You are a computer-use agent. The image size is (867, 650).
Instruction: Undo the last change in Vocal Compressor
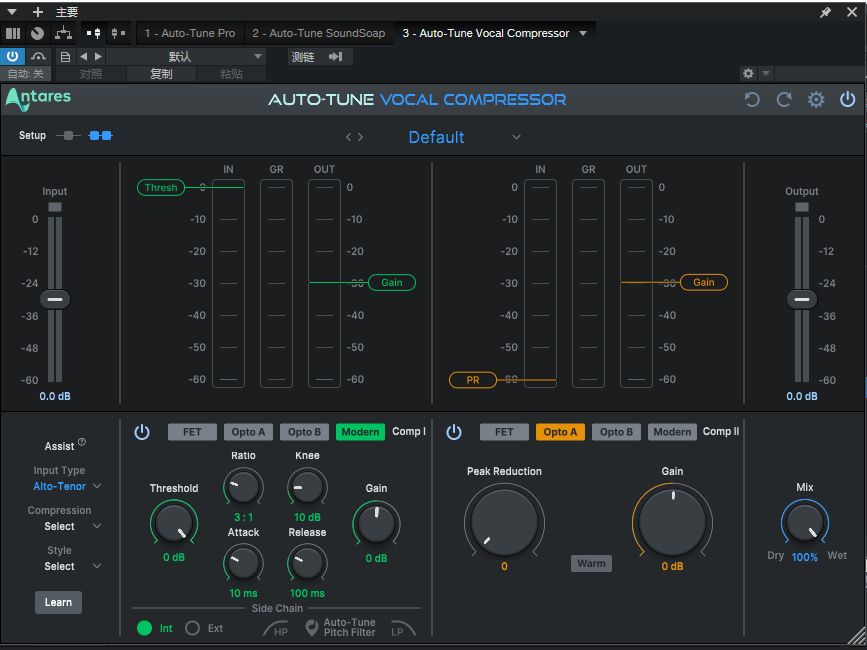(x=752, y=99)
